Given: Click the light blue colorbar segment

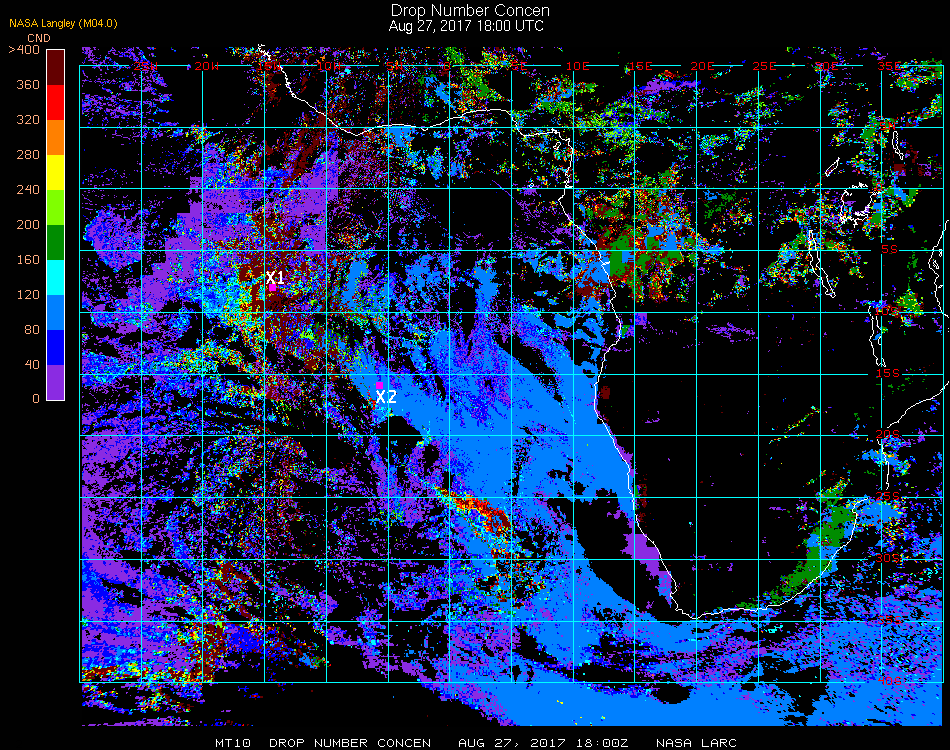Looking at the screenshot, I should point(55,313).
